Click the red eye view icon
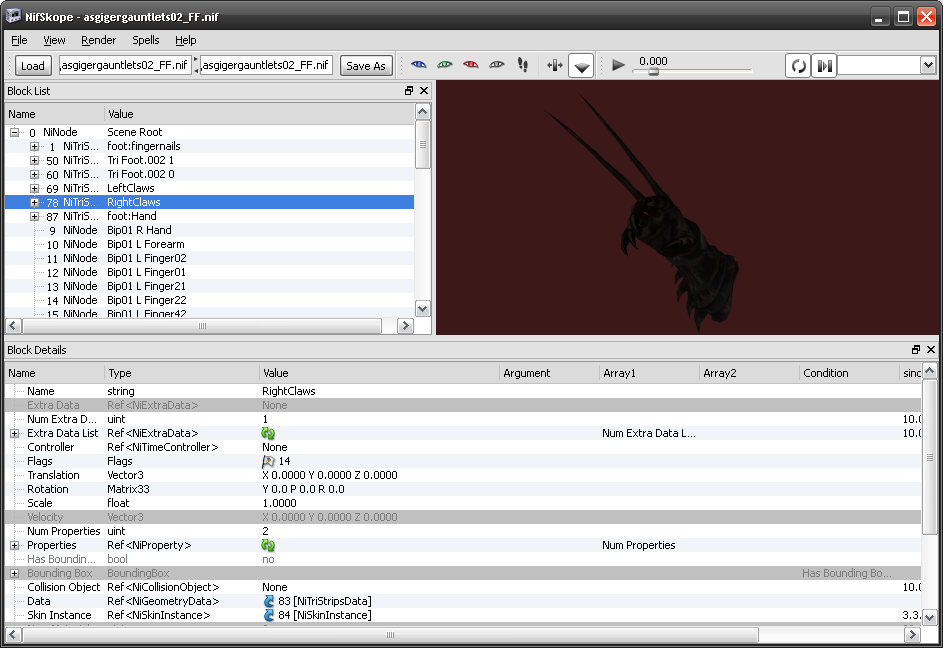943x648 pixels. [x=471, y=65]
